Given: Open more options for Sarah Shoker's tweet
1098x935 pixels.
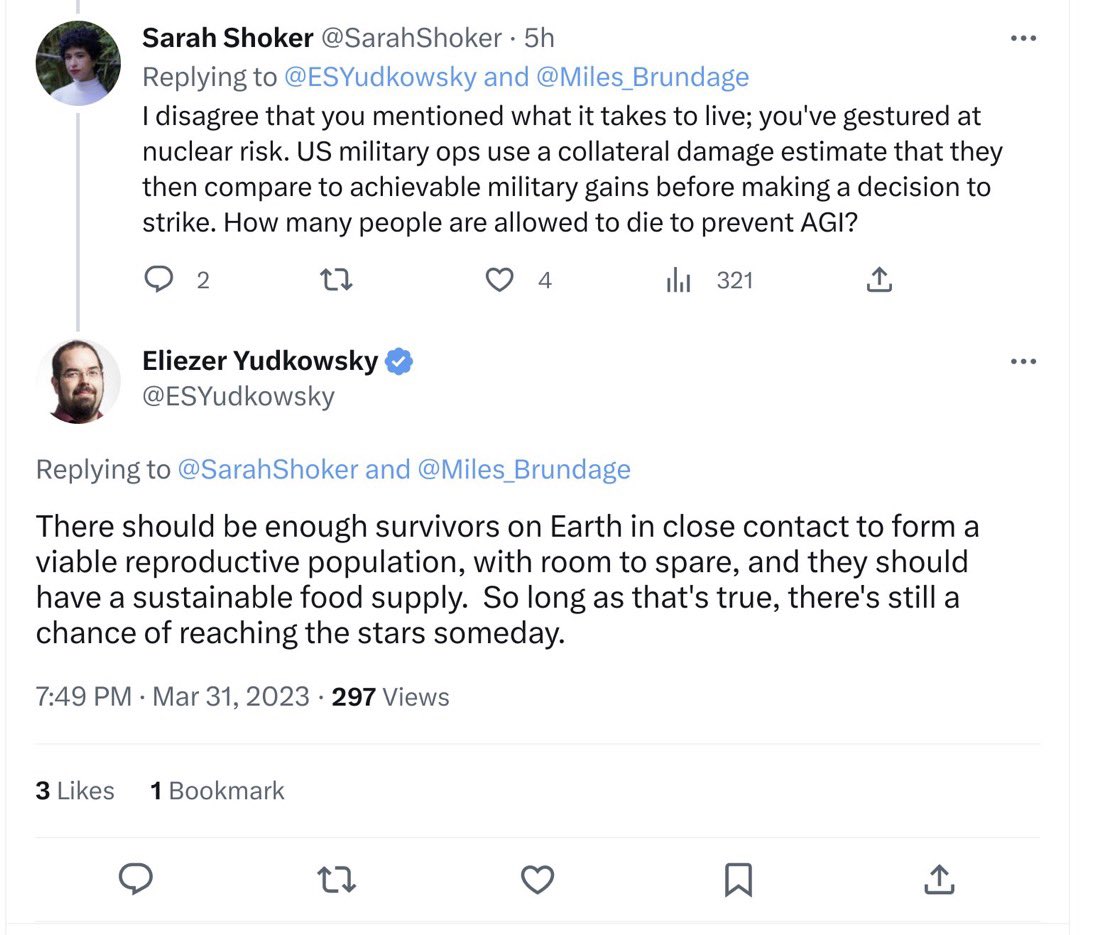Looking at the screenshot, I should 1023,39.
